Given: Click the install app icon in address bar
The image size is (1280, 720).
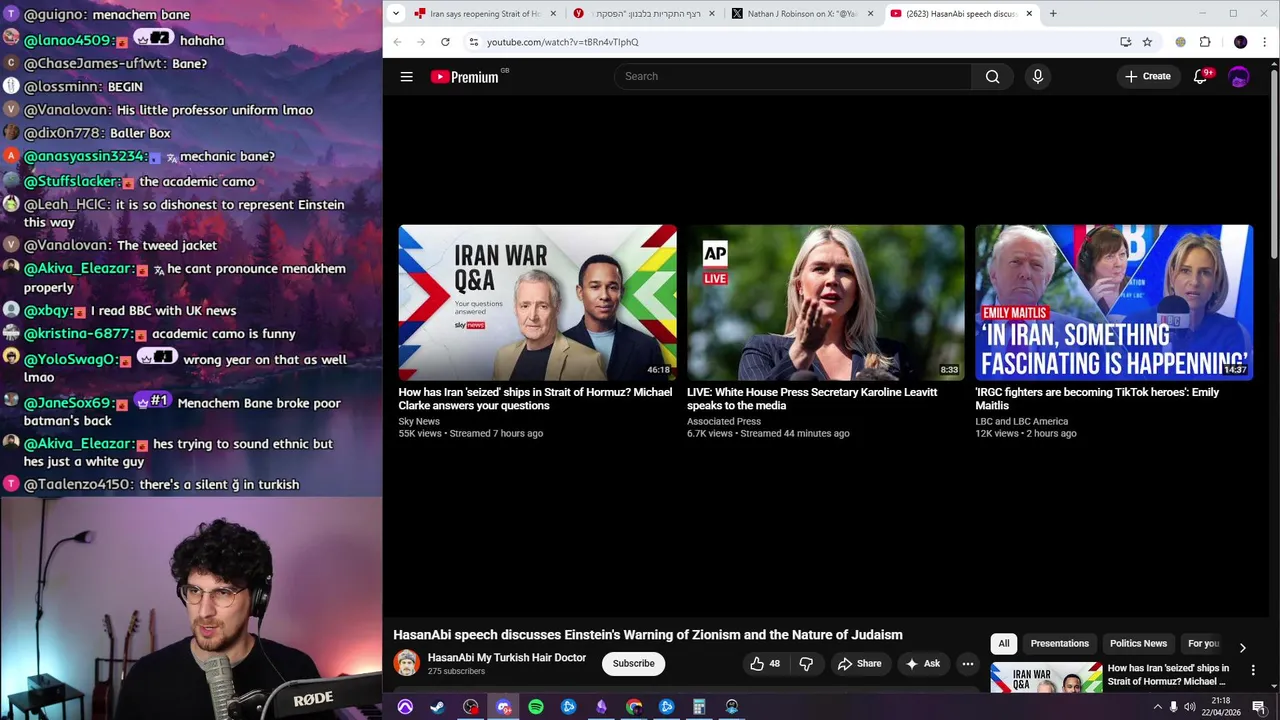Looking at the screenshot, I should tap(1125, 42).
